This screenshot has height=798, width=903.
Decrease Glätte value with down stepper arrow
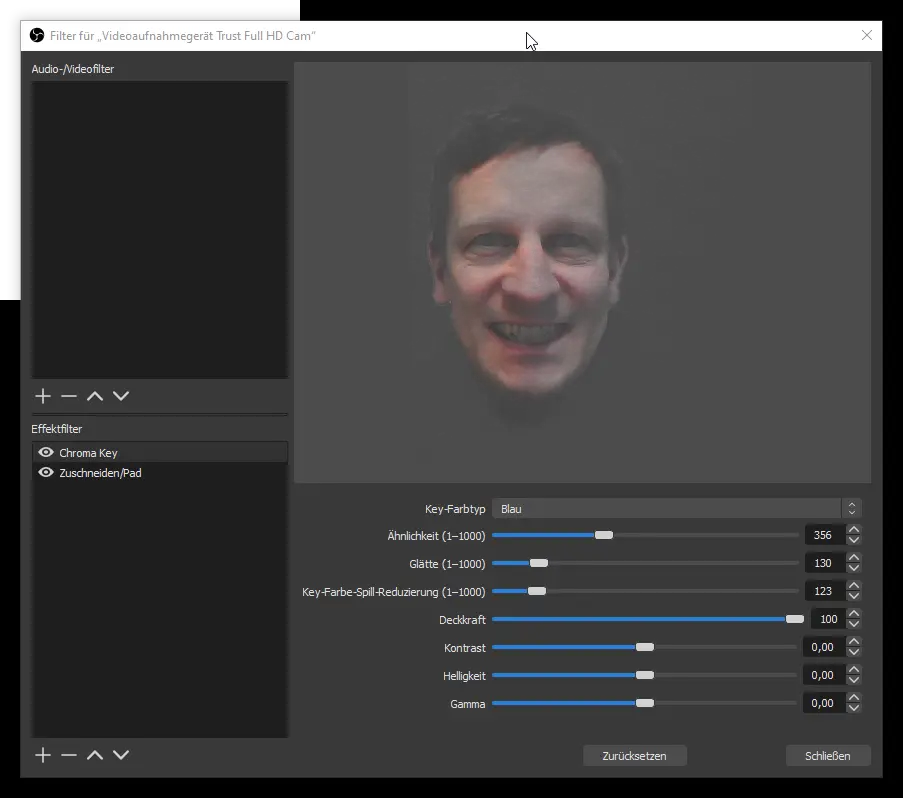[853, 568]
